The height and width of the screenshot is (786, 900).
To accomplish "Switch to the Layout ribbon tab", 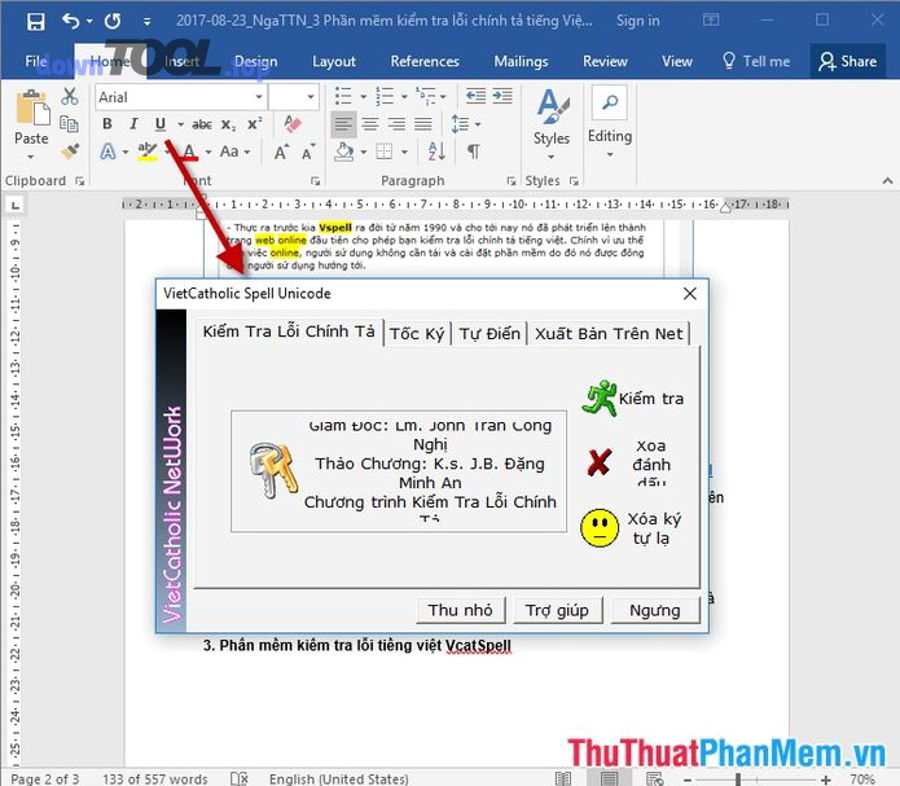I will pyautogui.click(x=333, y=61).
